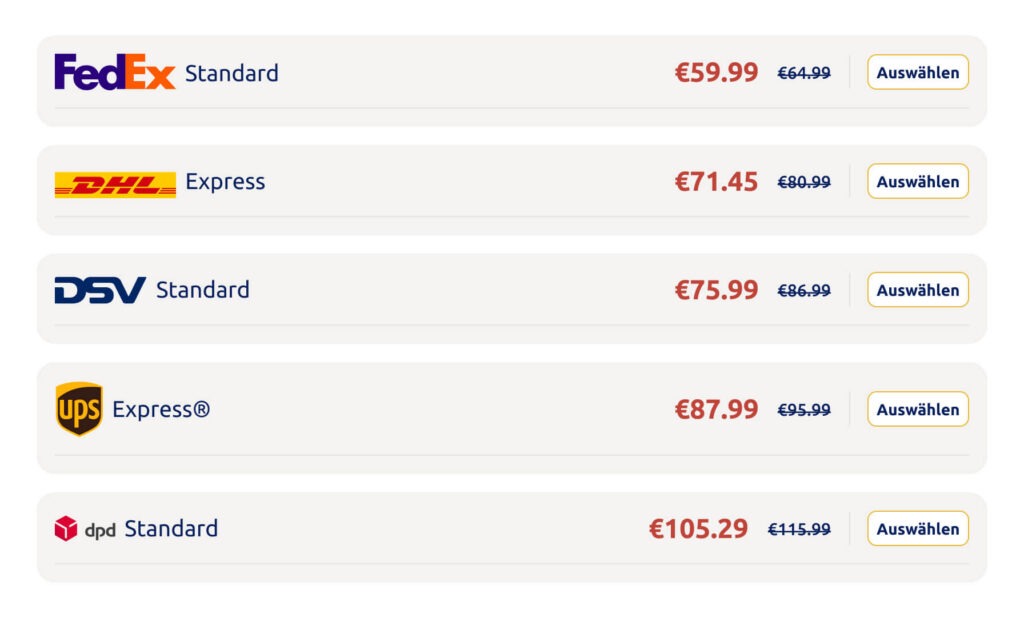This screenshot has height=618, width=1024.
Task: Select dpd Standard with Auswählen button
Action: click(x=917, y=528)
